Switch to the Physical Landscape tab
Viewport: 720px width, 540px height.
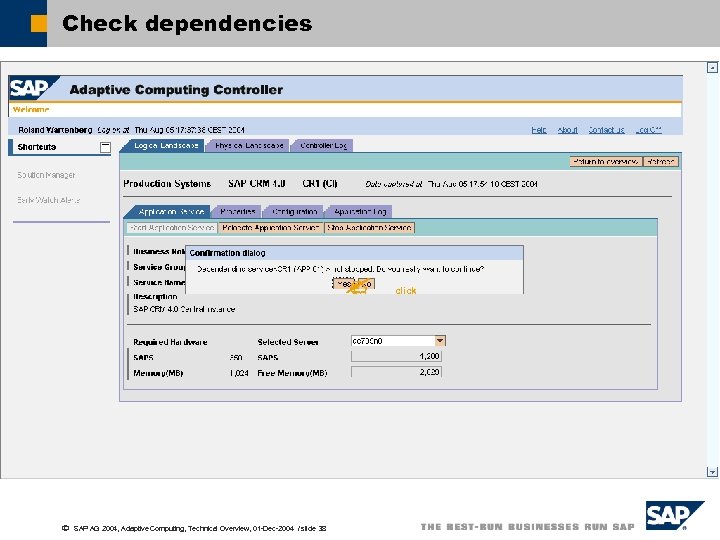[x=249, y=146]
